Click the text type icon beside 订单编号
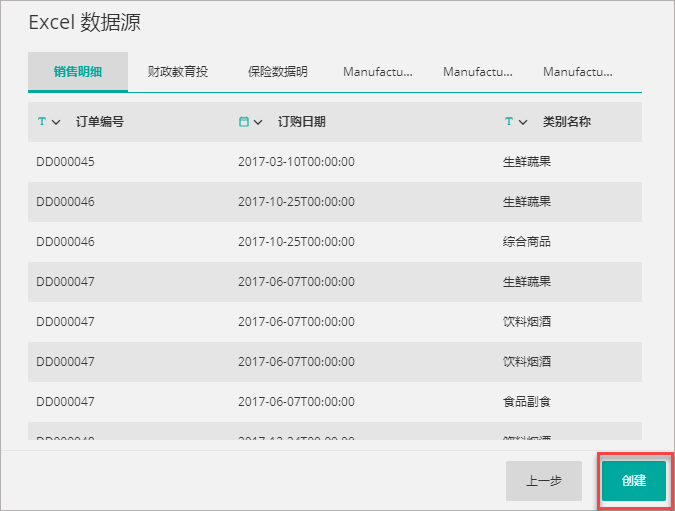This screenshot has height=511, width=675. click(41, 122)
